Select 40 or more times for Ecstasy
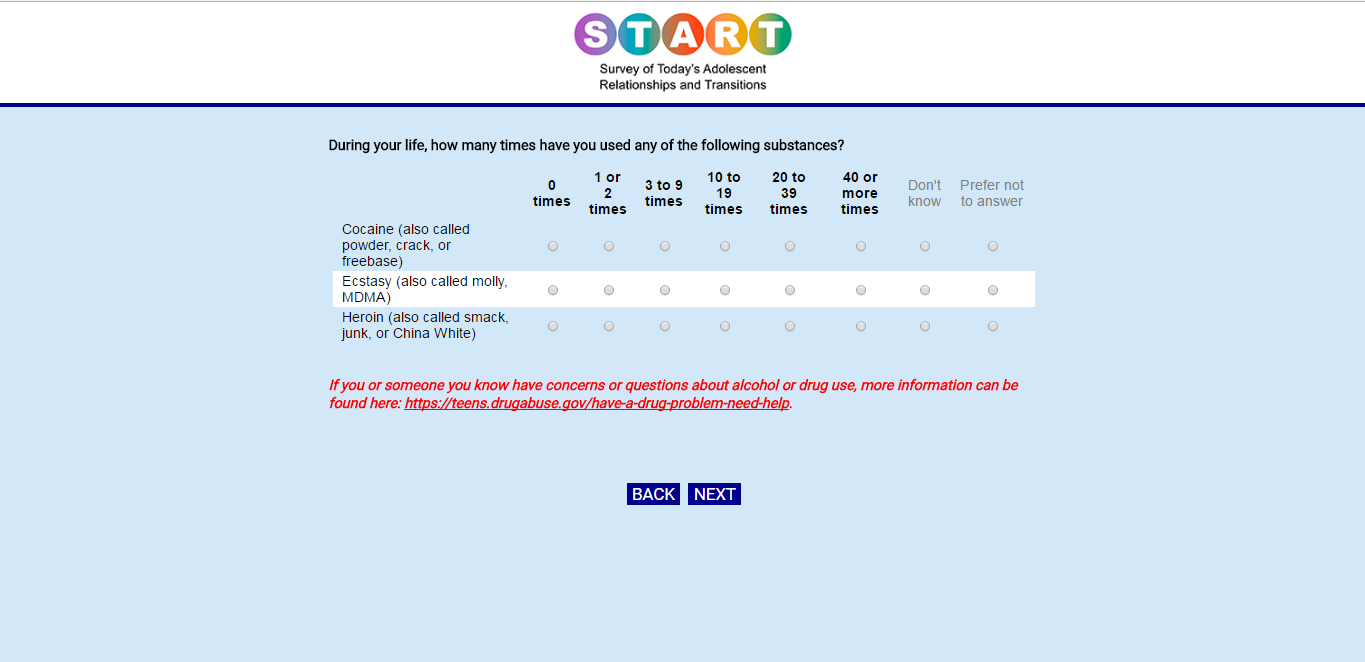 (x=861, y=290)
